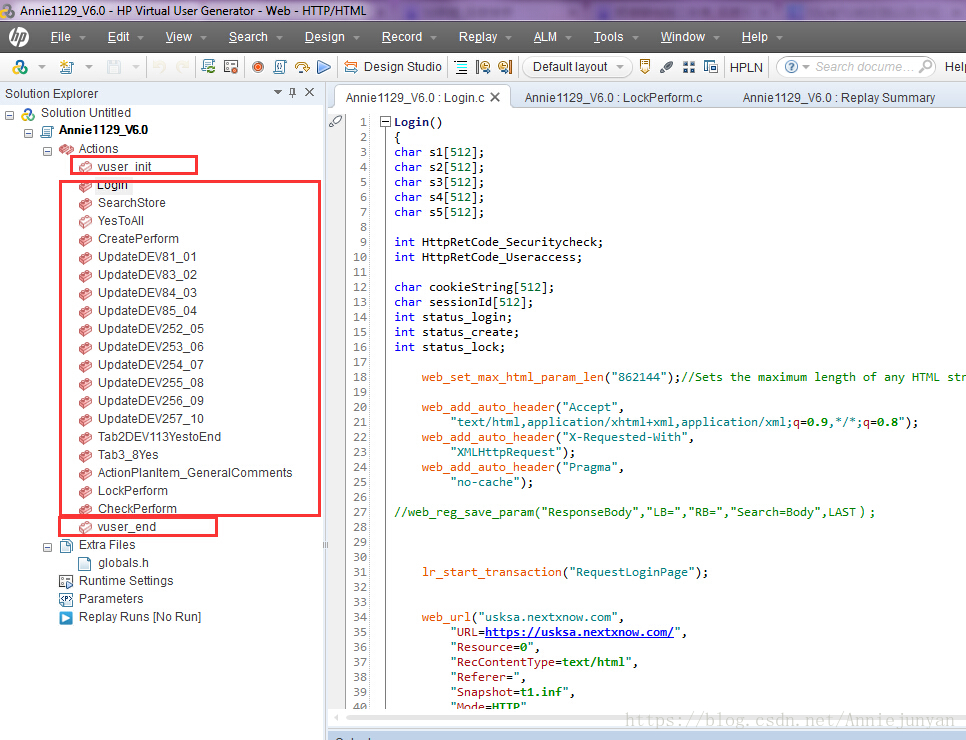Image resolution: width=966 pixels, height=740 pixels.
Task: Close the Solution Explorer panel
Action: (310, 92)
